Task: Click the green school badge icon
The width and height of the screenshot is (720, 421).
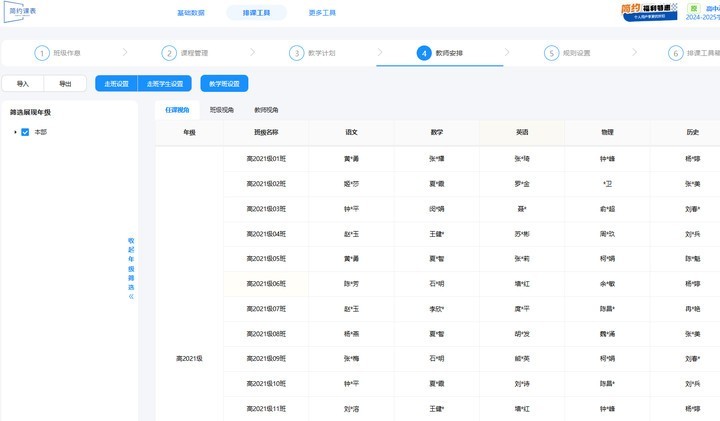Action: 692,8
